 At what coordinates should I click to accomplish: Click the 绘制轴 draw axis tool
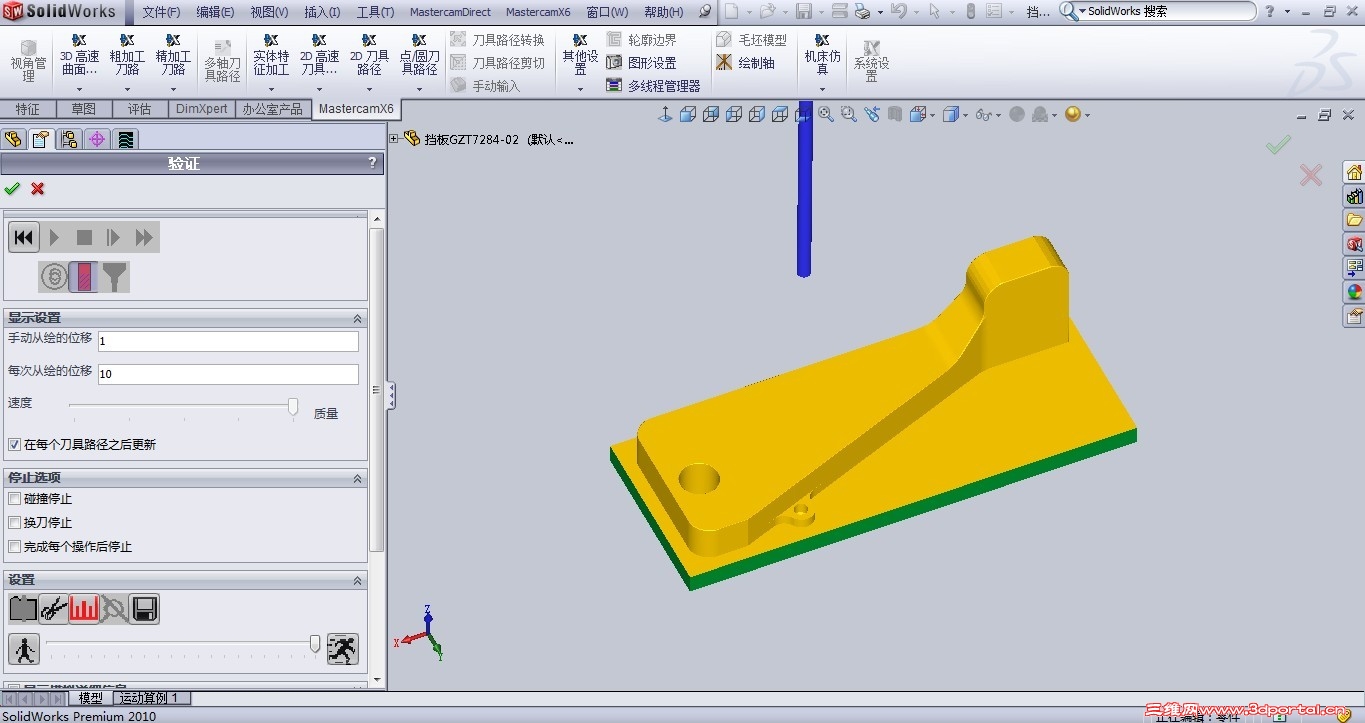745,63
